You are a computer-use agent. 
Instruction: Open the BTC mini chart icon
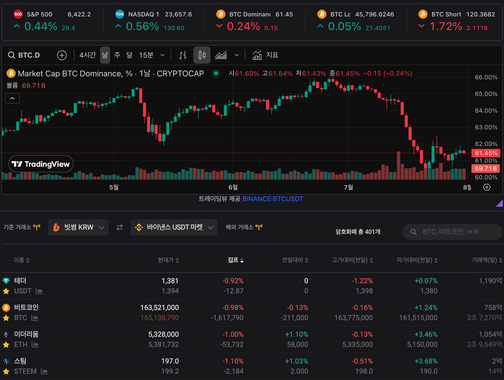(x=35, y=318)
